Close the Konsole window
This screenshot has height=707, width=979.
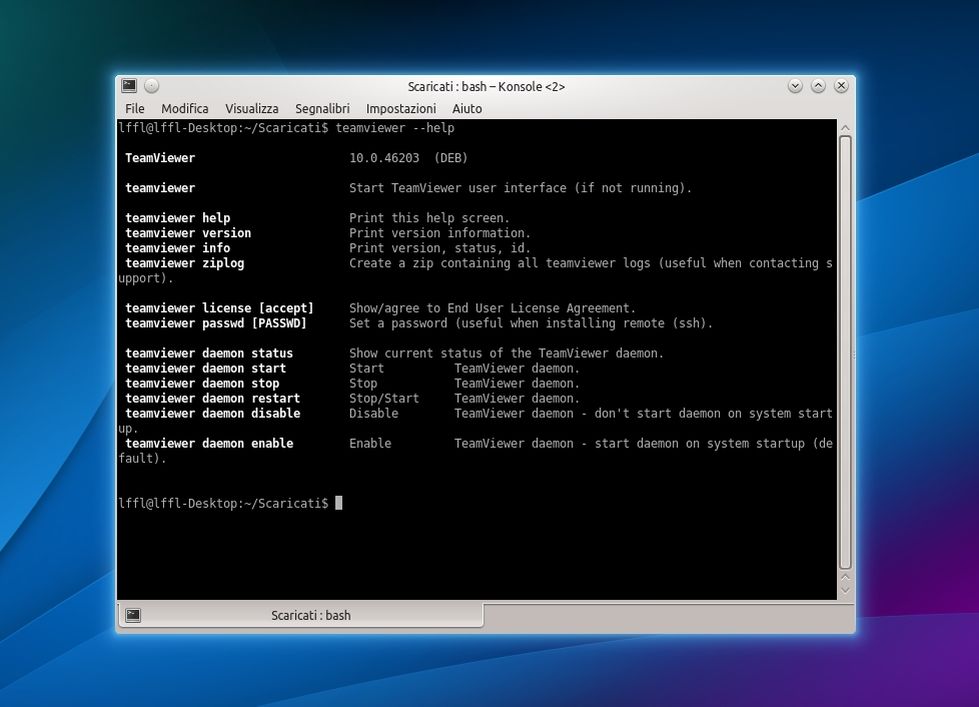[841, 86]
